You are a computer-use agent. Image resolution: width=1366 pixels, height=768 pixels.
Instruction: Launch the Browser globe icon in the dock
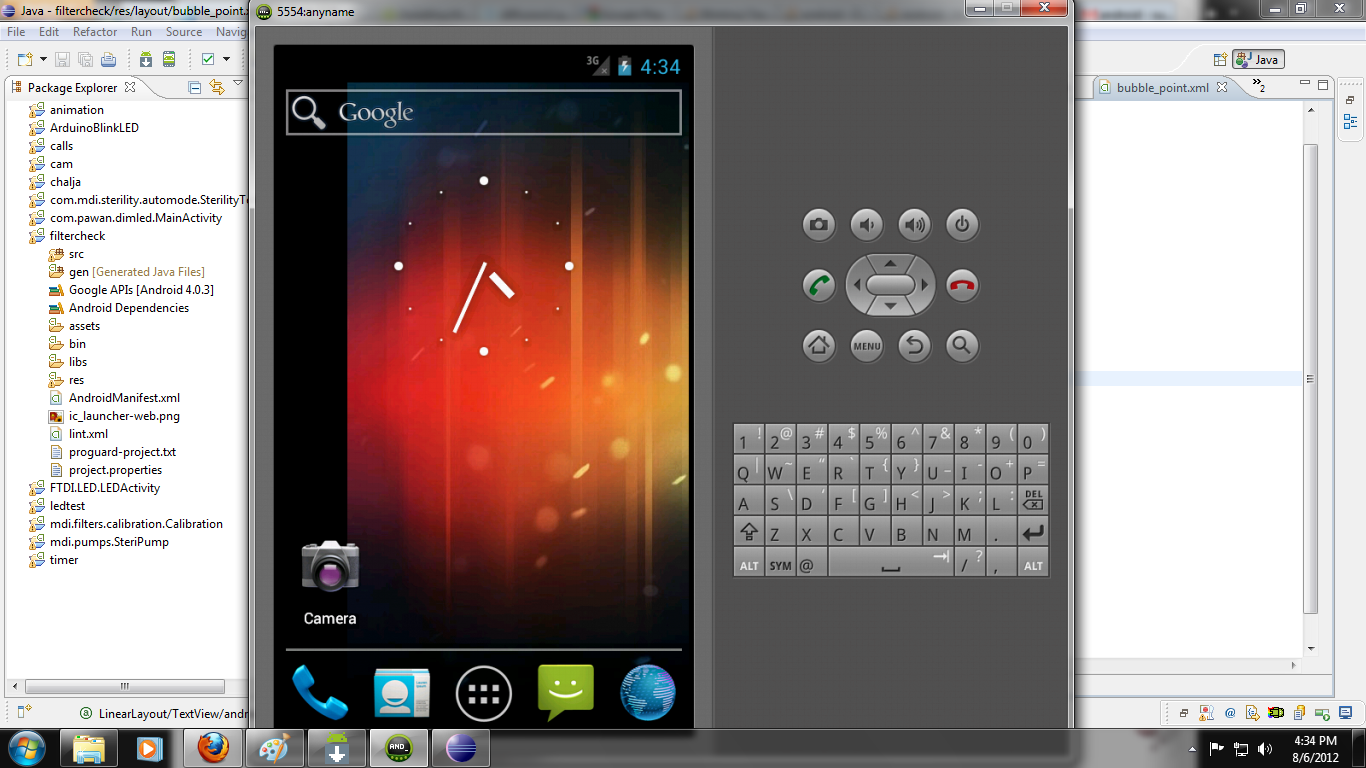pos(648,693)
